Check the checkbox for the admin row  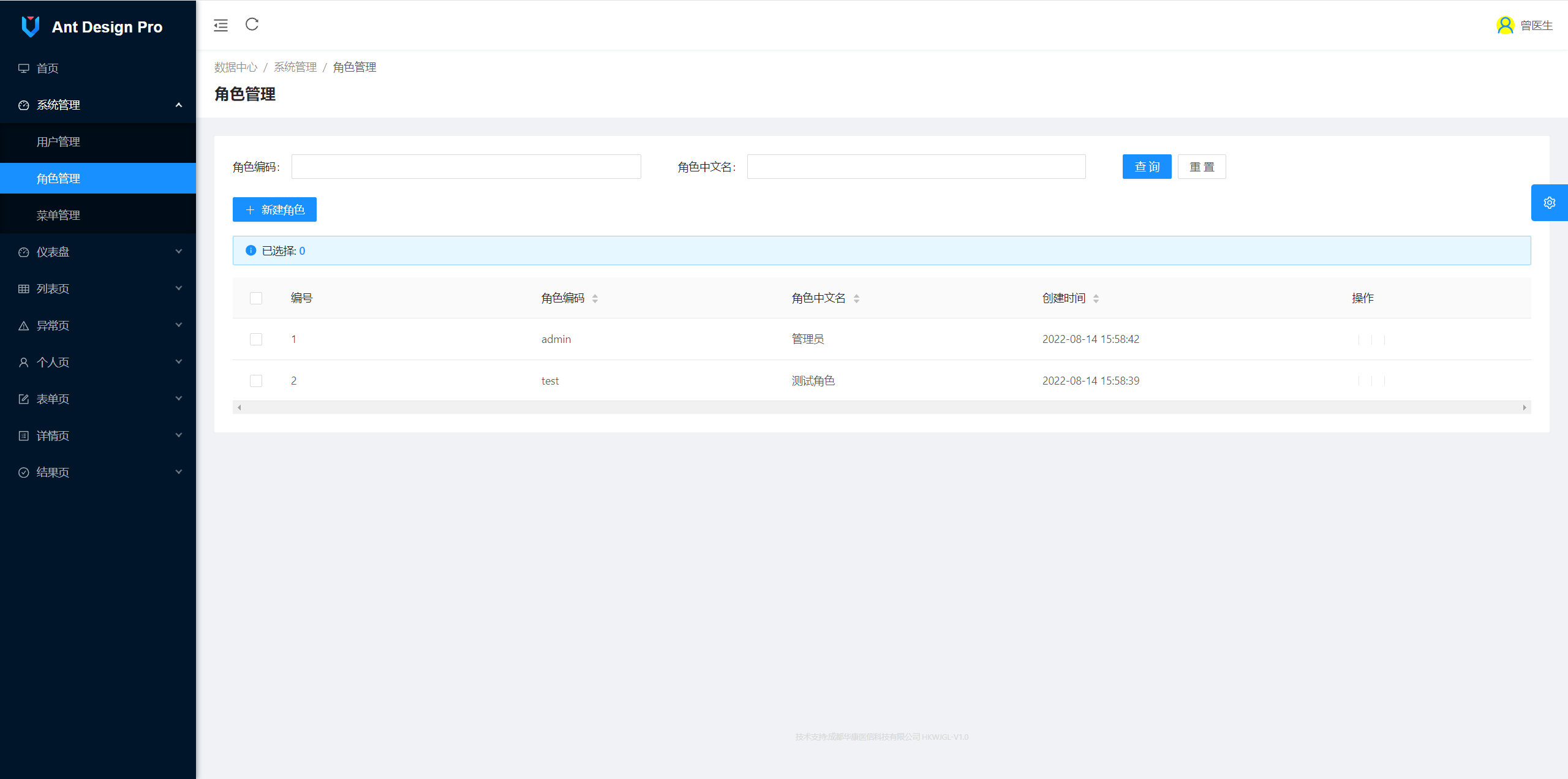click(256, 339)
